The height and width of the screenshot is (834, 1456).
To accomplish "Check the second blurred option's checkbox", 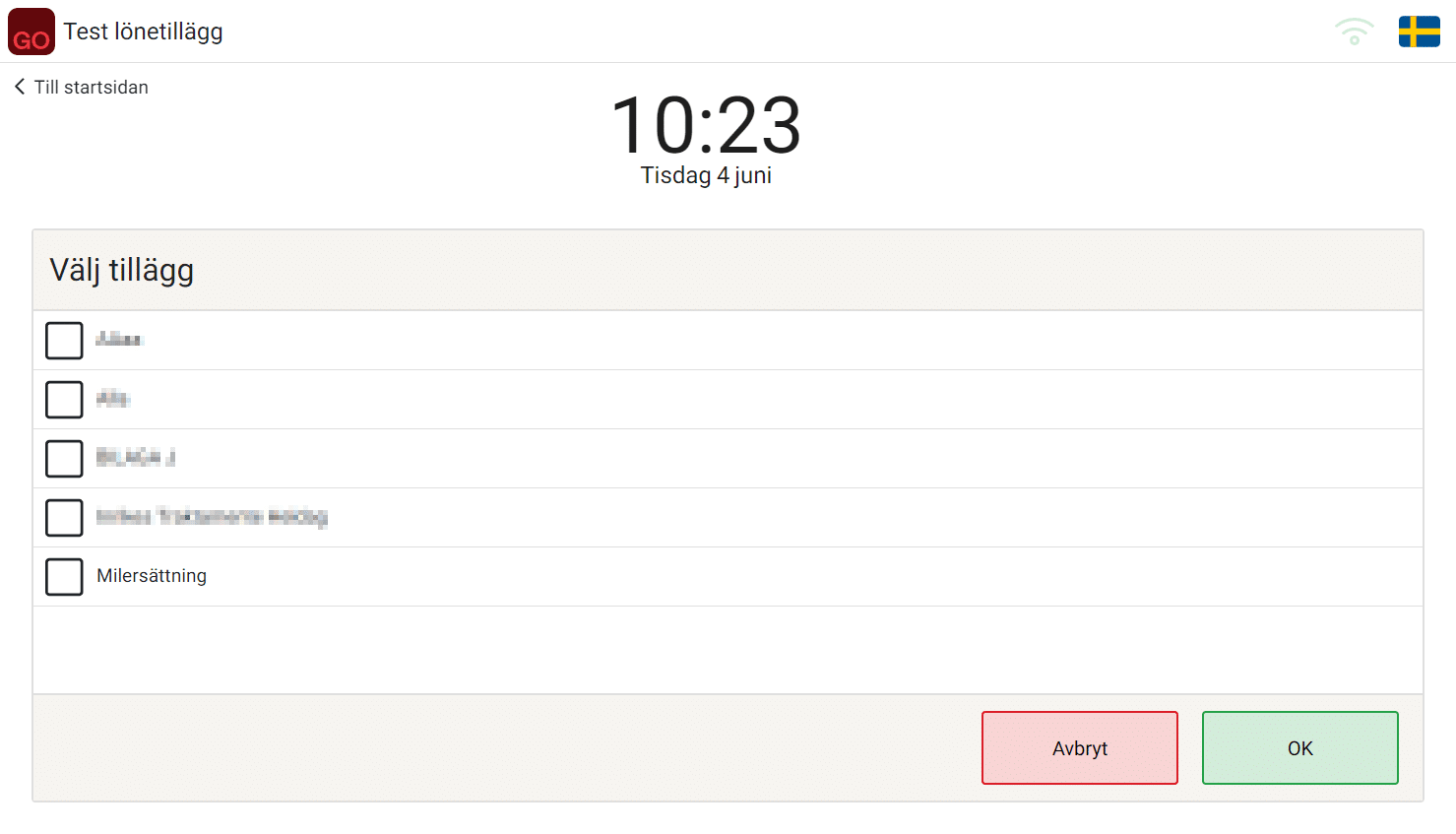I will click(x=64, y=400).
